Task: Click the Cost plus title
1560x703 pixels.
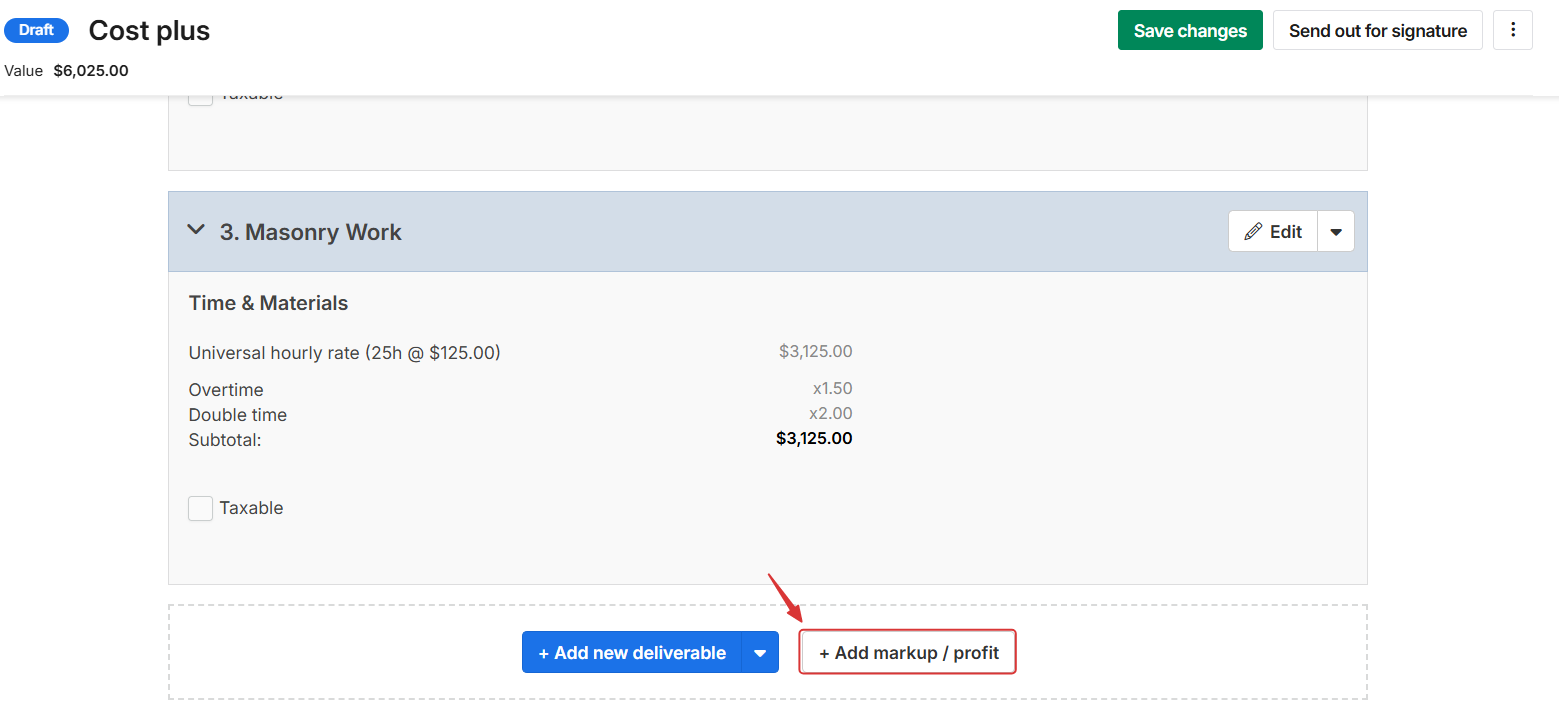Action: pyautogui.click(x=149, y=31)
